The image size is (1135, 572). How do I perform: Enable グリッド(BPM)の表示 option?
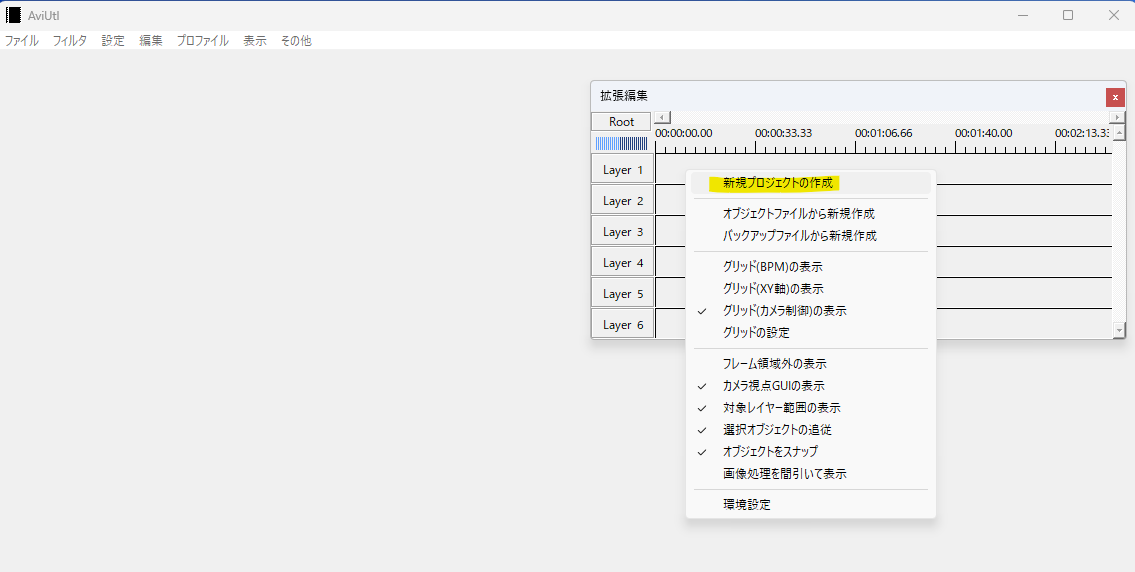[811, 267]
